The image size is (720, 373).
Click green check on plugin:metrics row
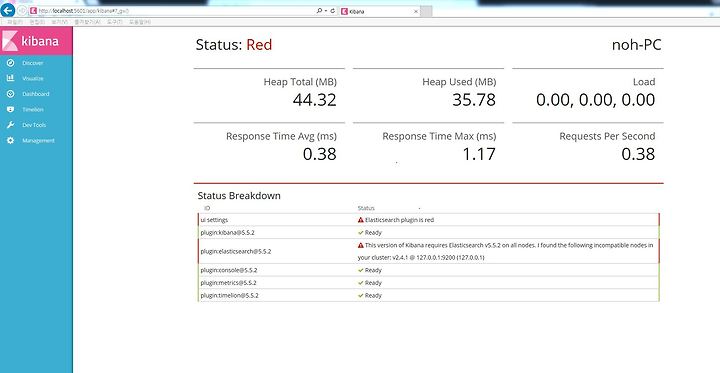click(x=360, y=283)
